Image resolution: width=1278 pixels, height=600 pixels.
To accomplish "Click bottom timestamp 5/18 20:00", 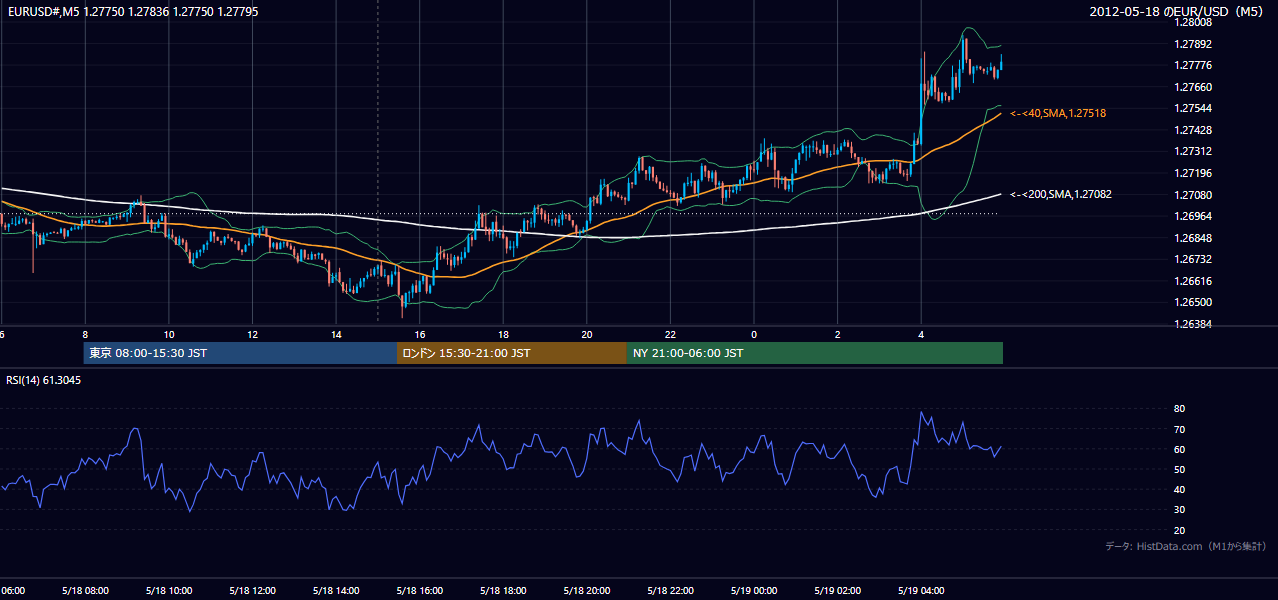I will coord(587,590).
